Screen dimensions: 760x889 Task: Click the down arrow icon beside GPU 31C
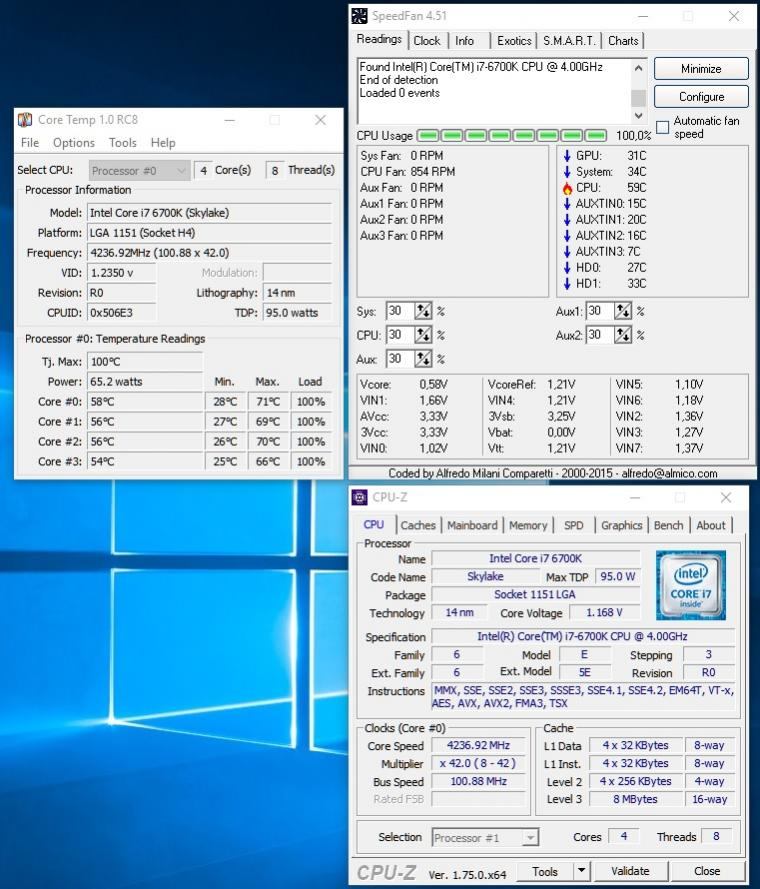(x=567, y=155)
